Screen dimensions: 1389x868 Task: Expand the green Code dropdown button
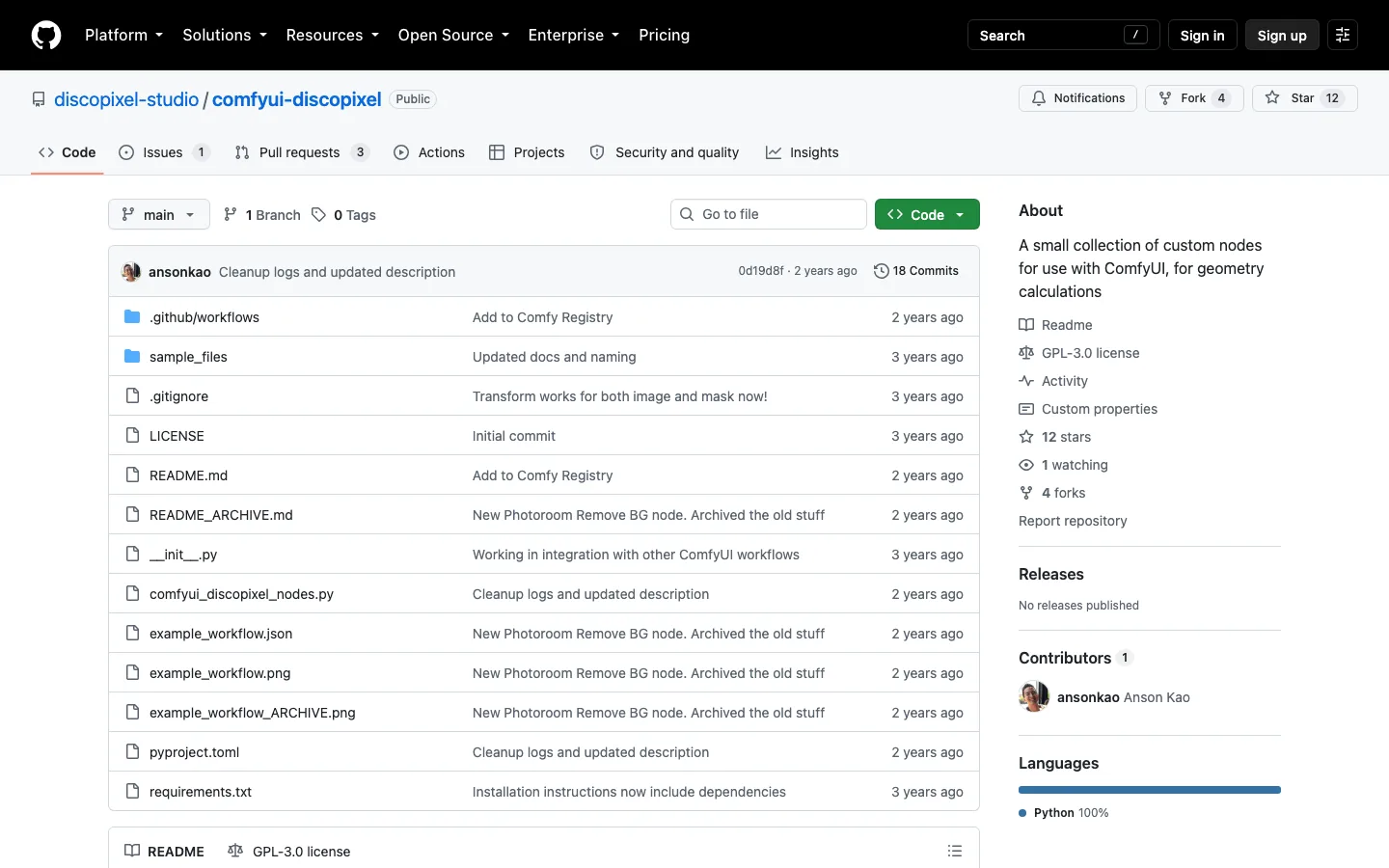point(927,214)
